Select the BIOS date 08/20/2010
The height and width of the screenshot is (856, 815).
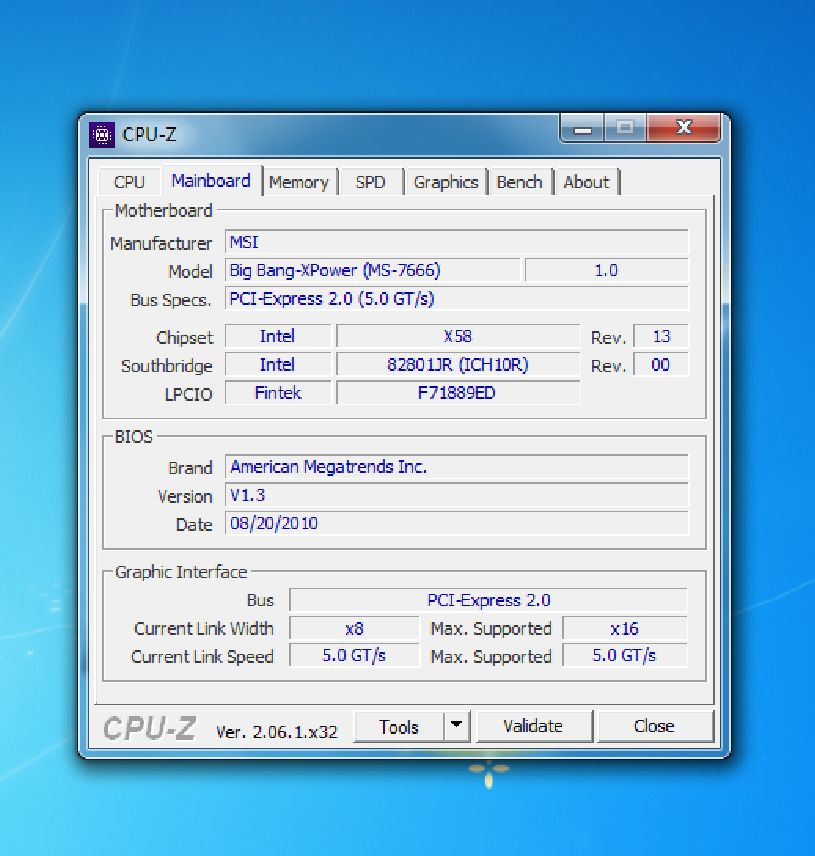point(457,524)
